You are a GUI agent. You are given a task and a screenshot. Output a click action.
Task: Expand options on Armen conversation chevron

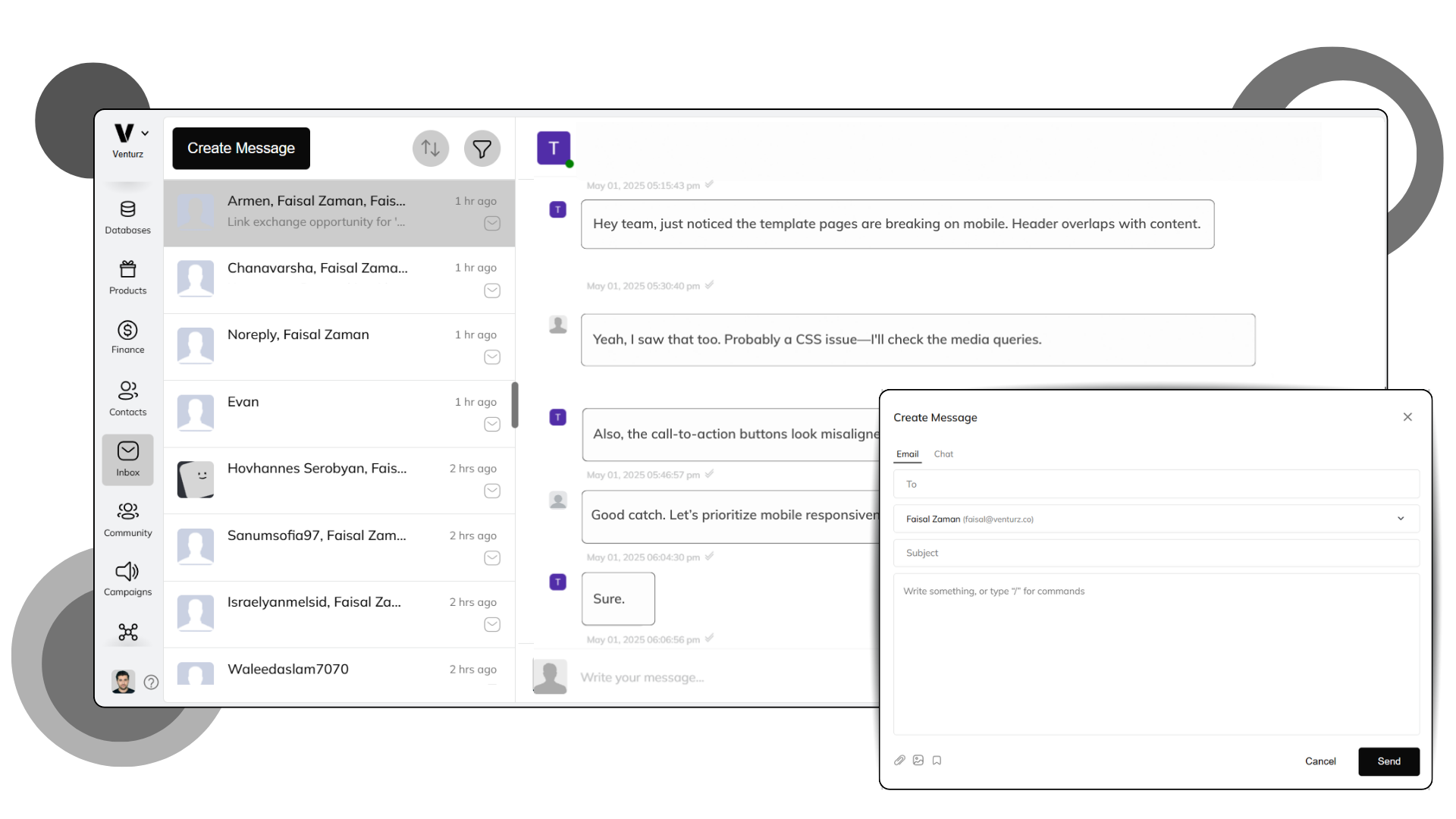click(x=491, y=224)
